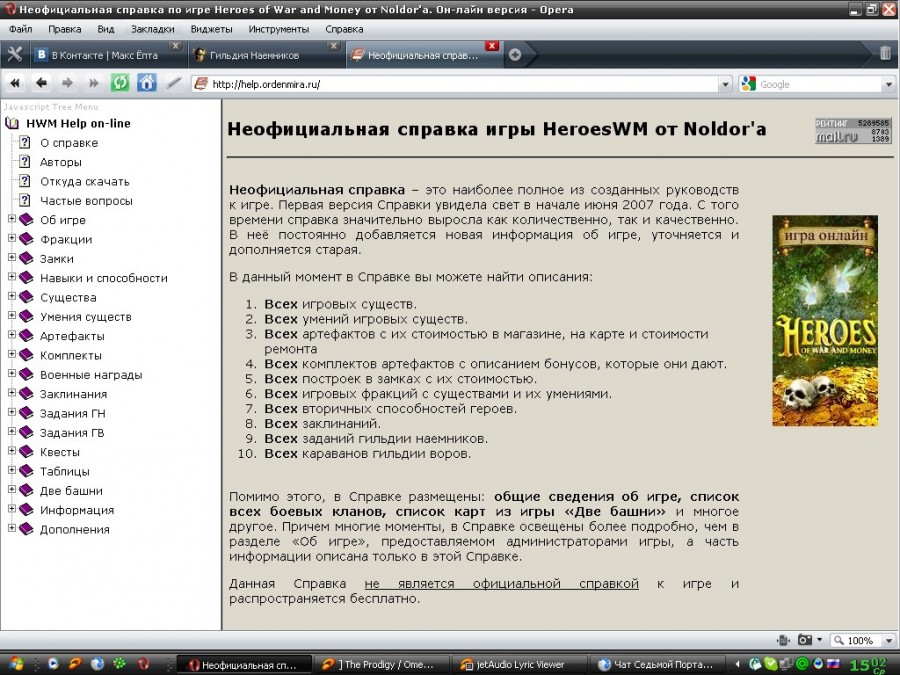The width and height of the screenshot is (900, 675).
Task: Click the Windows Start button
Action: pos(16,665)
